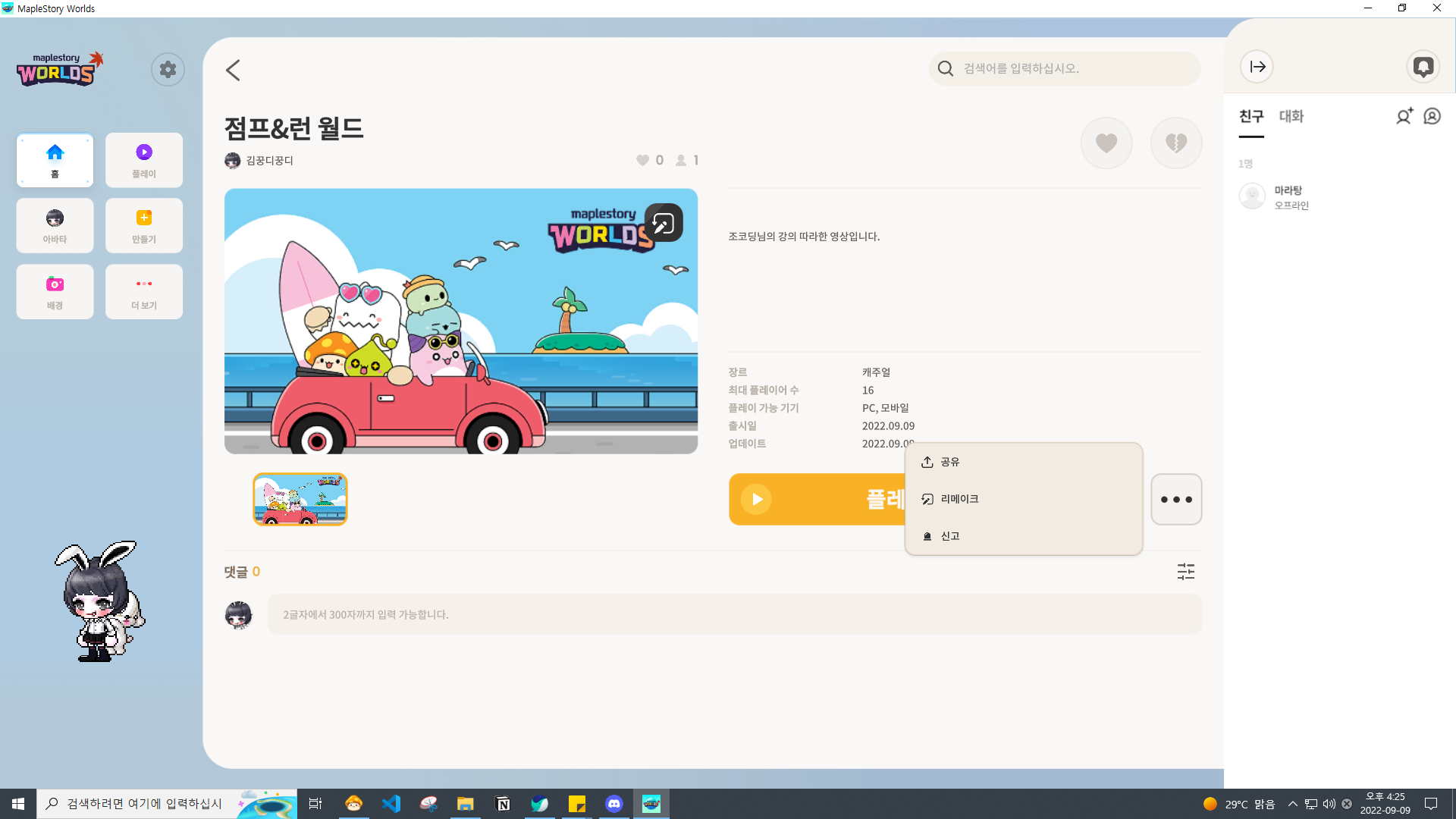Open the notifications bell icon
This screenshot has height=819, width=1456.
pyautogui.click(x=1423, y=67)
